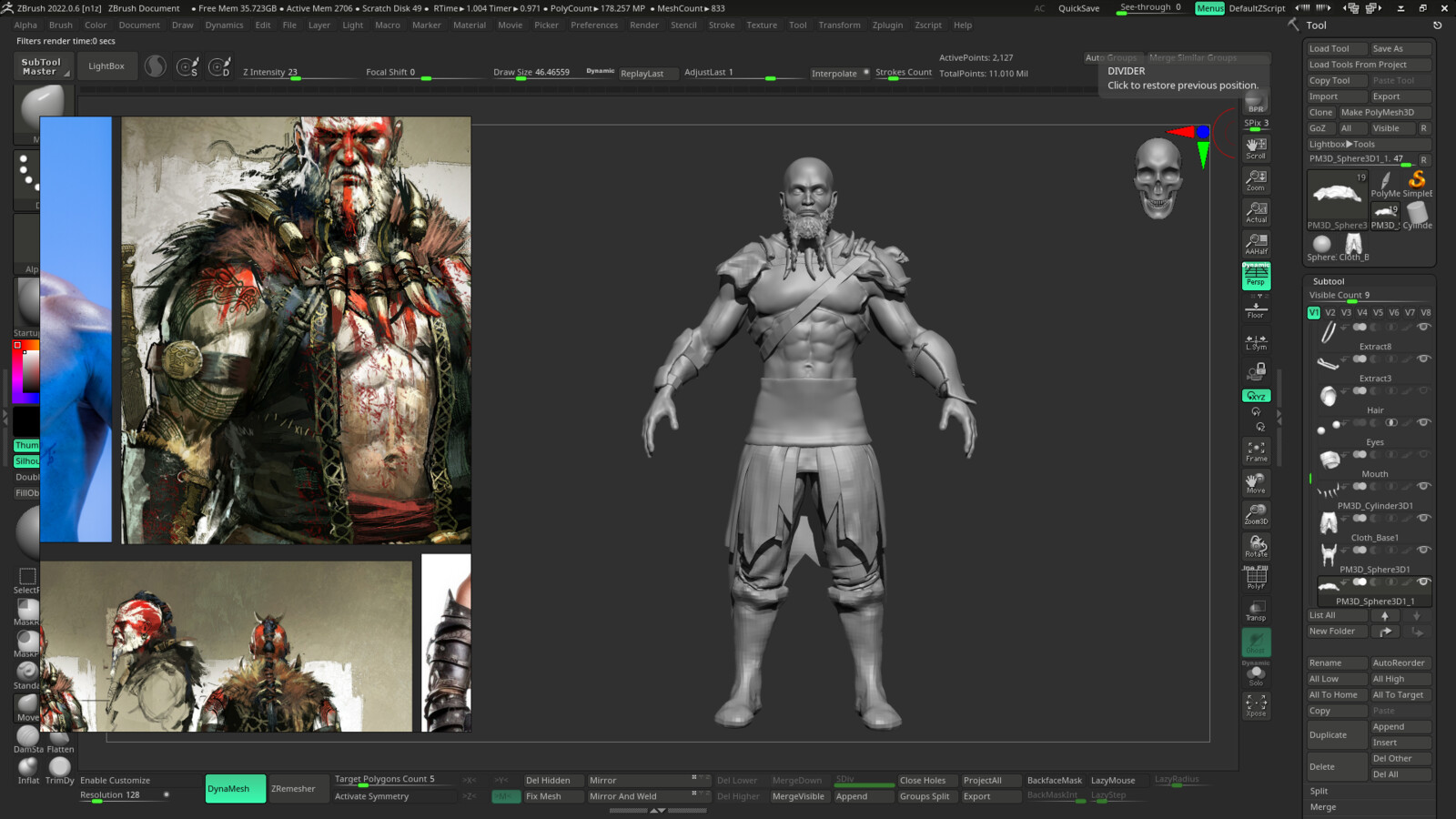Click the SimpleBrush tool icon
Viewport: 1456px width, 819px height.
click(1417, 184)
